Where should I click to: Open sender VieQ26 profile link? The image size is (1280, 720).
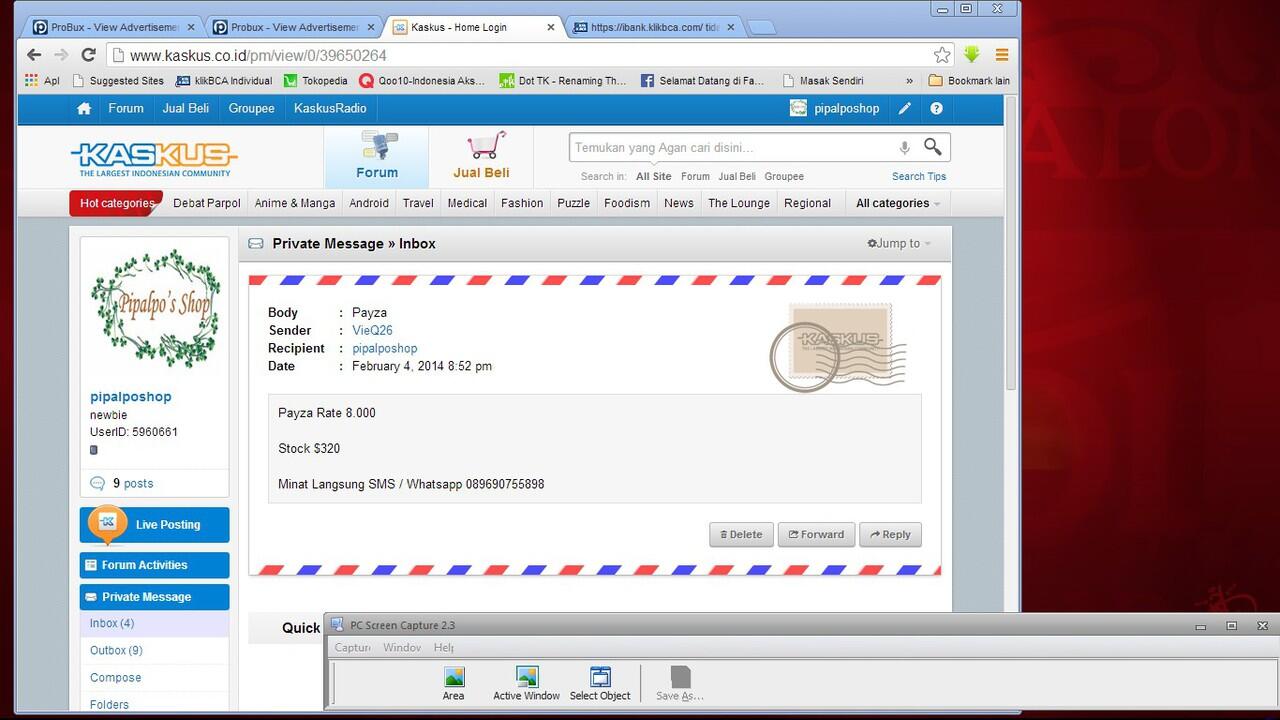pyautogui.click(x=372, y=331)
